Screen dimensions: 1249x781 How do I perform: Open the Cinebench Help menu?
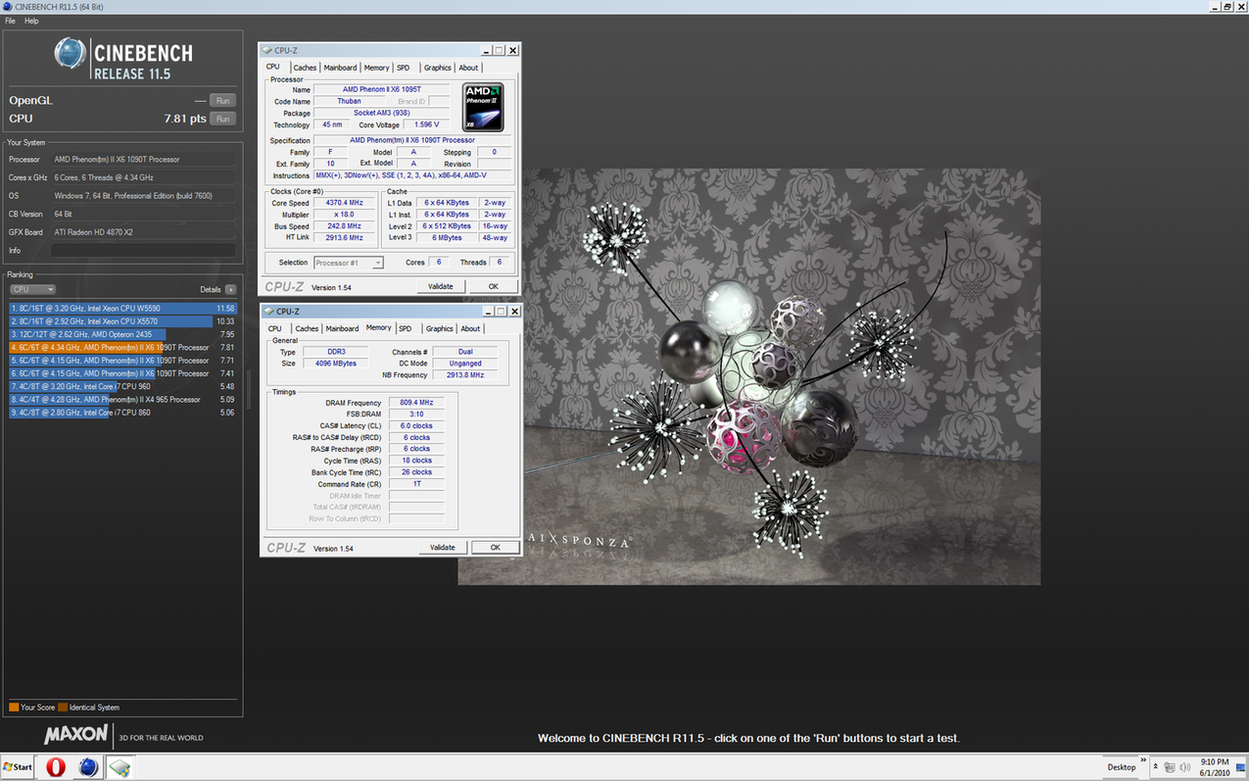31,21
